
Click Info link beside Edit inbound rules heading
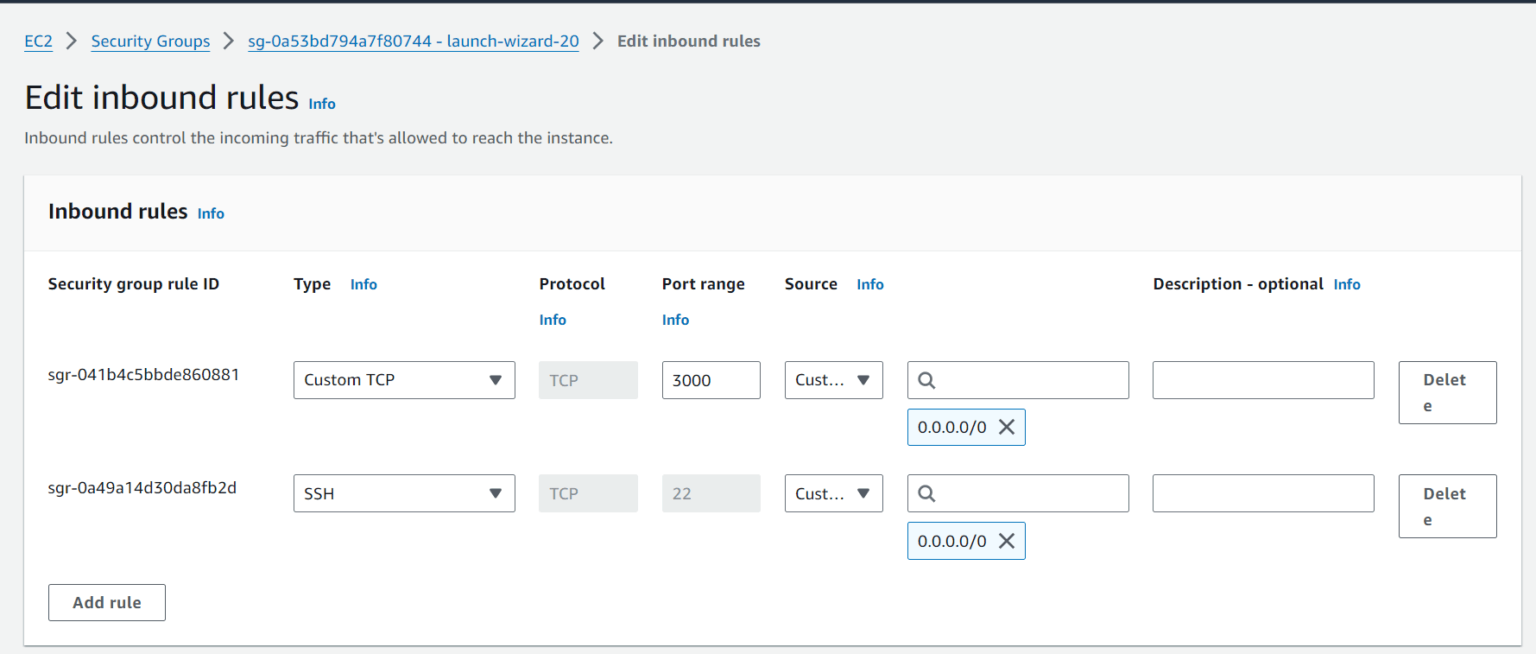pyautogui.click(x=322, y=104)
